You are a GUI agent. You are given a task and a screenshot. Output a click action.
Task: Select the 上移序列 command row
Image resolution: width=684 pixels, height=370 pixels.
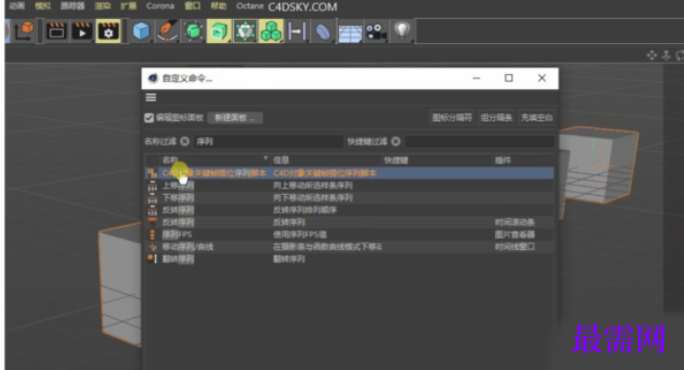(x=349, y=185)
